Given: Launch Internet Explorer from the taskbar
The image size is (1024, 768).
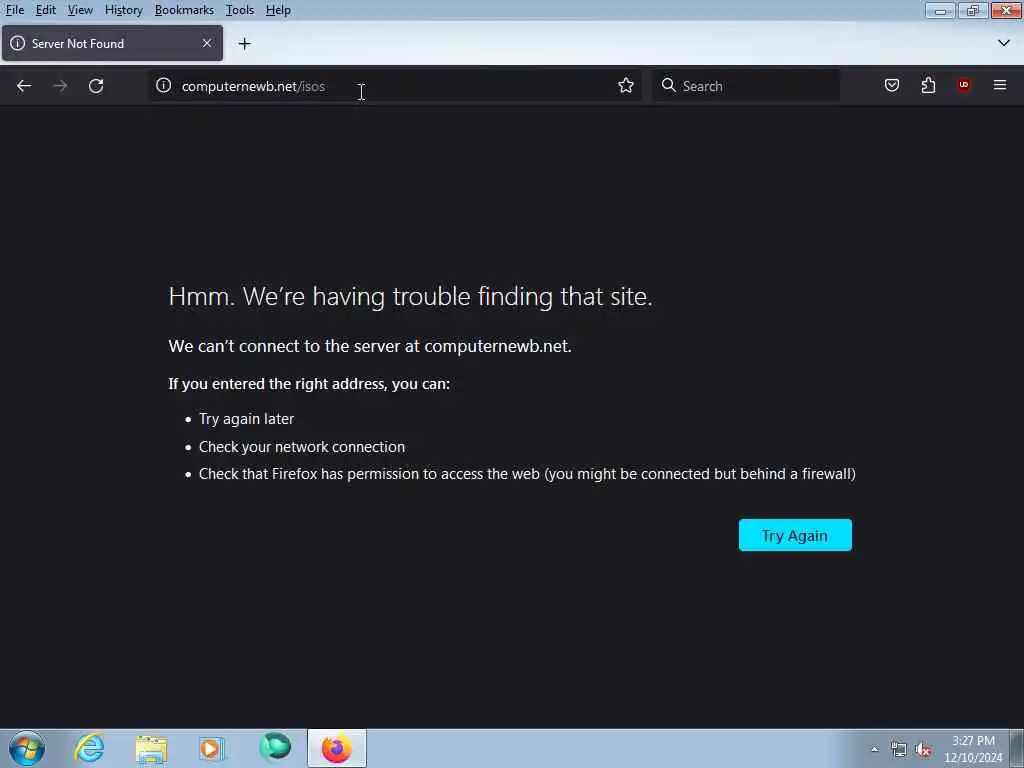Looking at the screenshot, I should coord(89,748).
